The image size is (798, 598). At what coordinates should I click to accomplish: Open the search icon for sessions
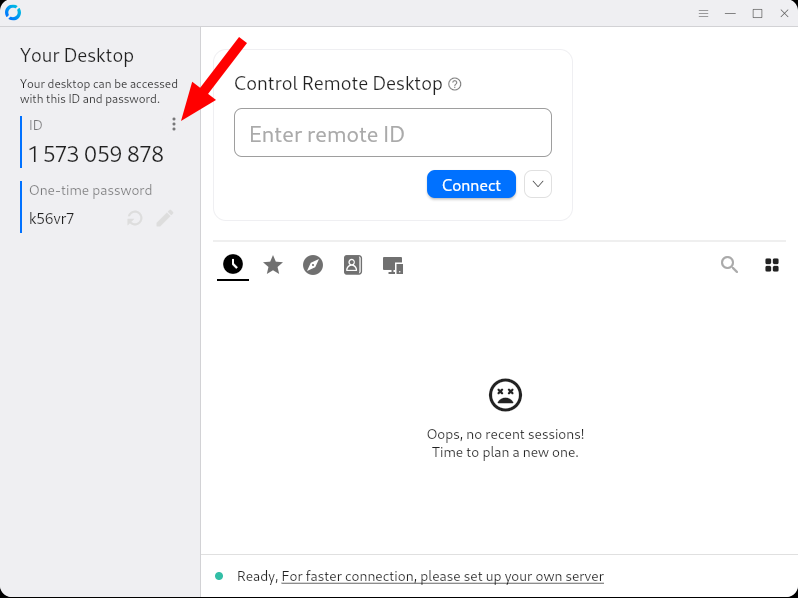[729, 265]
